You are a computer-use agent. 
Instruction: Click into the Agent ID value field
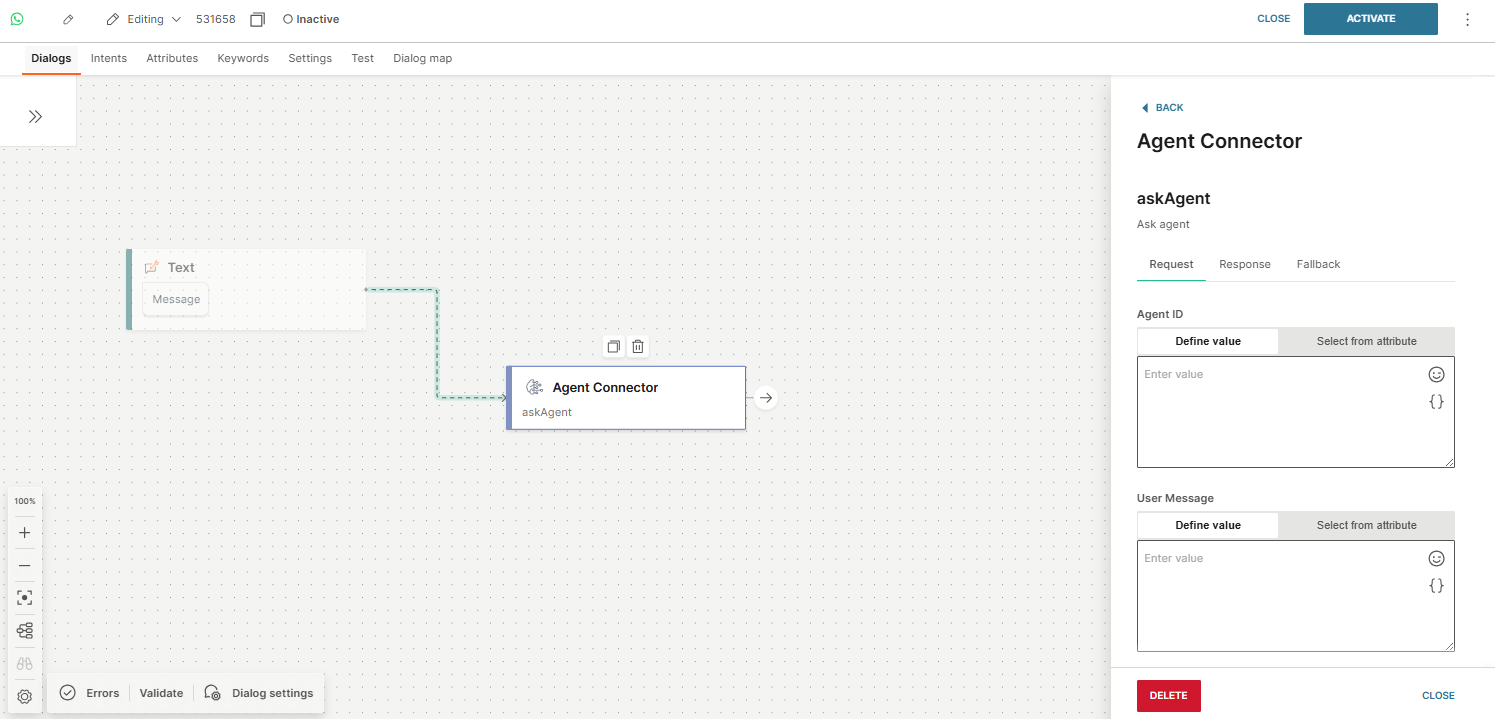[1280, 415]
